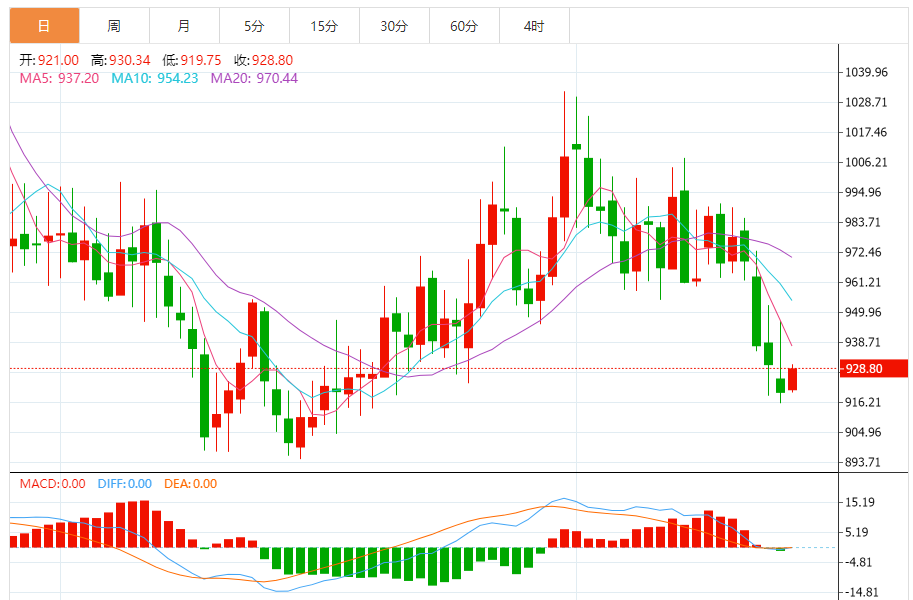Viewport: 913px width, 600px height.
Task: Click the closing price 收:928.80
Action: pyautogui.click(x=263, y=60)
